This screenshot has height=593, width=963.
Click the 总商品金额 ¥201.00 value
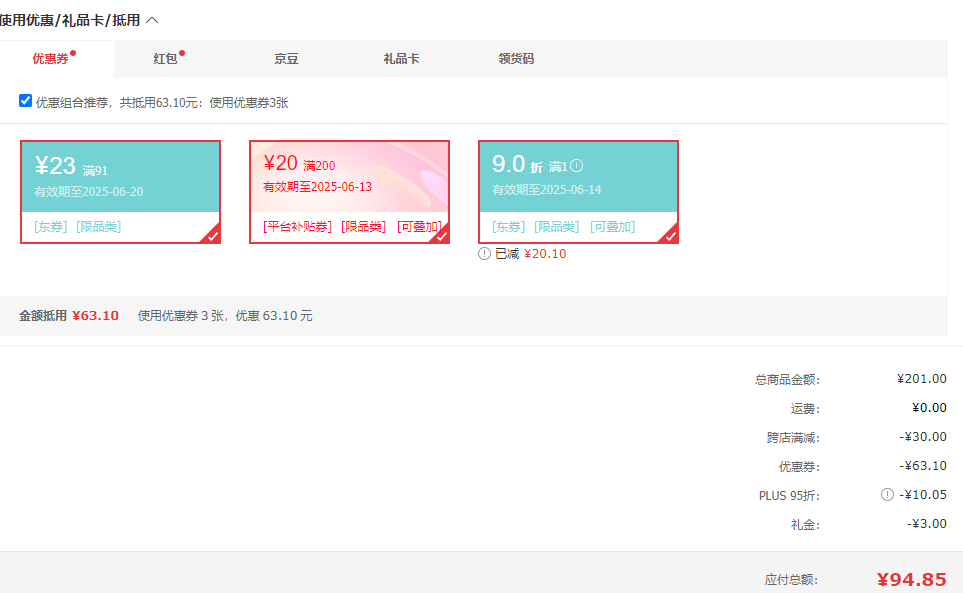coord(921,379)
